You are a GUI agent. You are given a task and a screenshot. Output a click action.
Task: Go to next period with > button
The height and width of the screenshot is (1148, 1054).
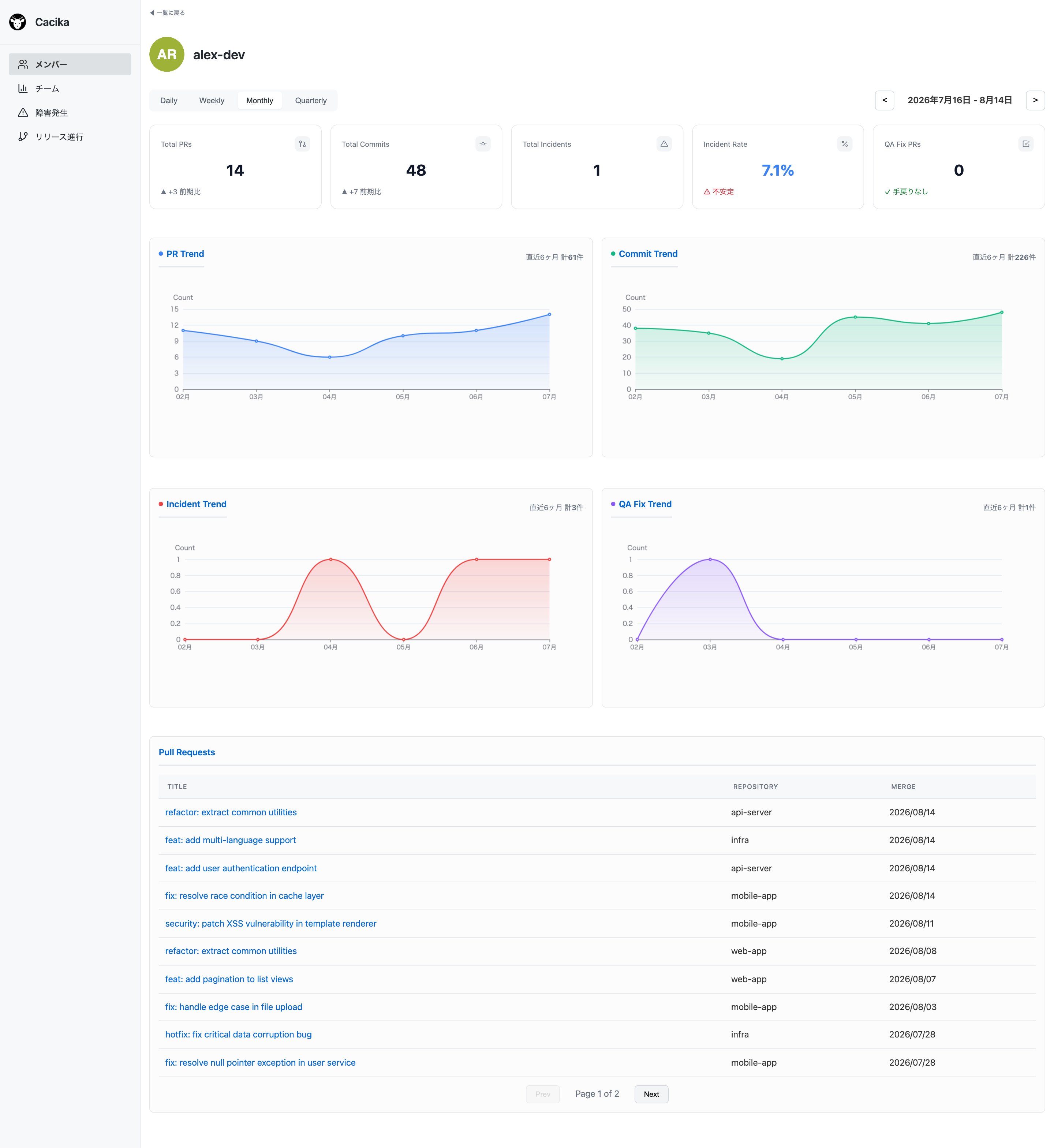click(x=1035, y=100)
